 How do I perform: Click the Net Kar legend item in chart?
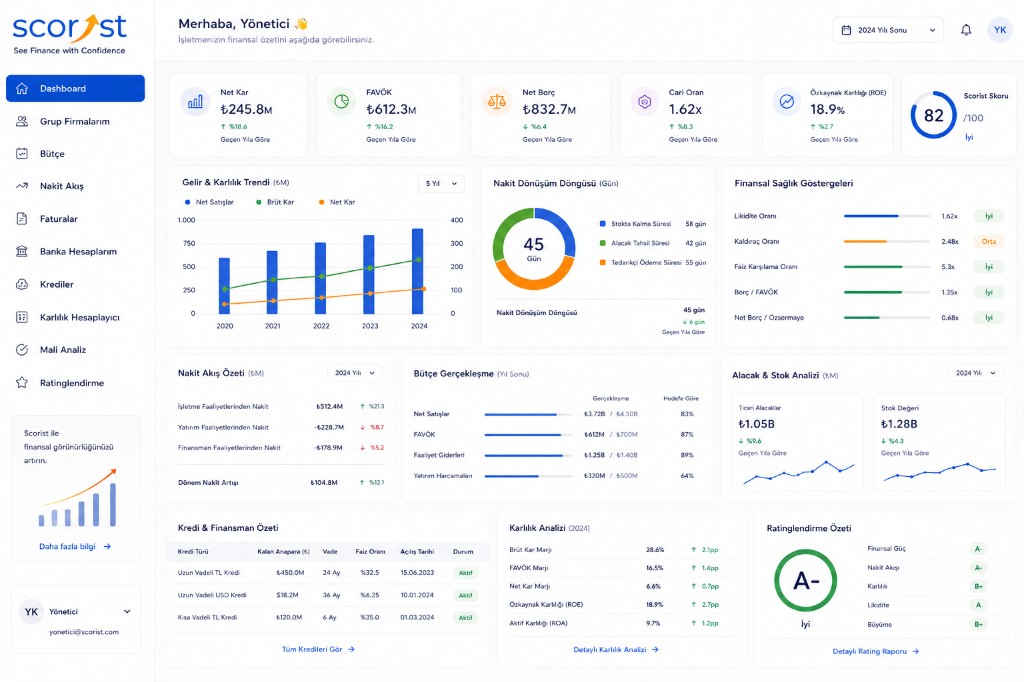pyautogui.click(x=337, y=202)
